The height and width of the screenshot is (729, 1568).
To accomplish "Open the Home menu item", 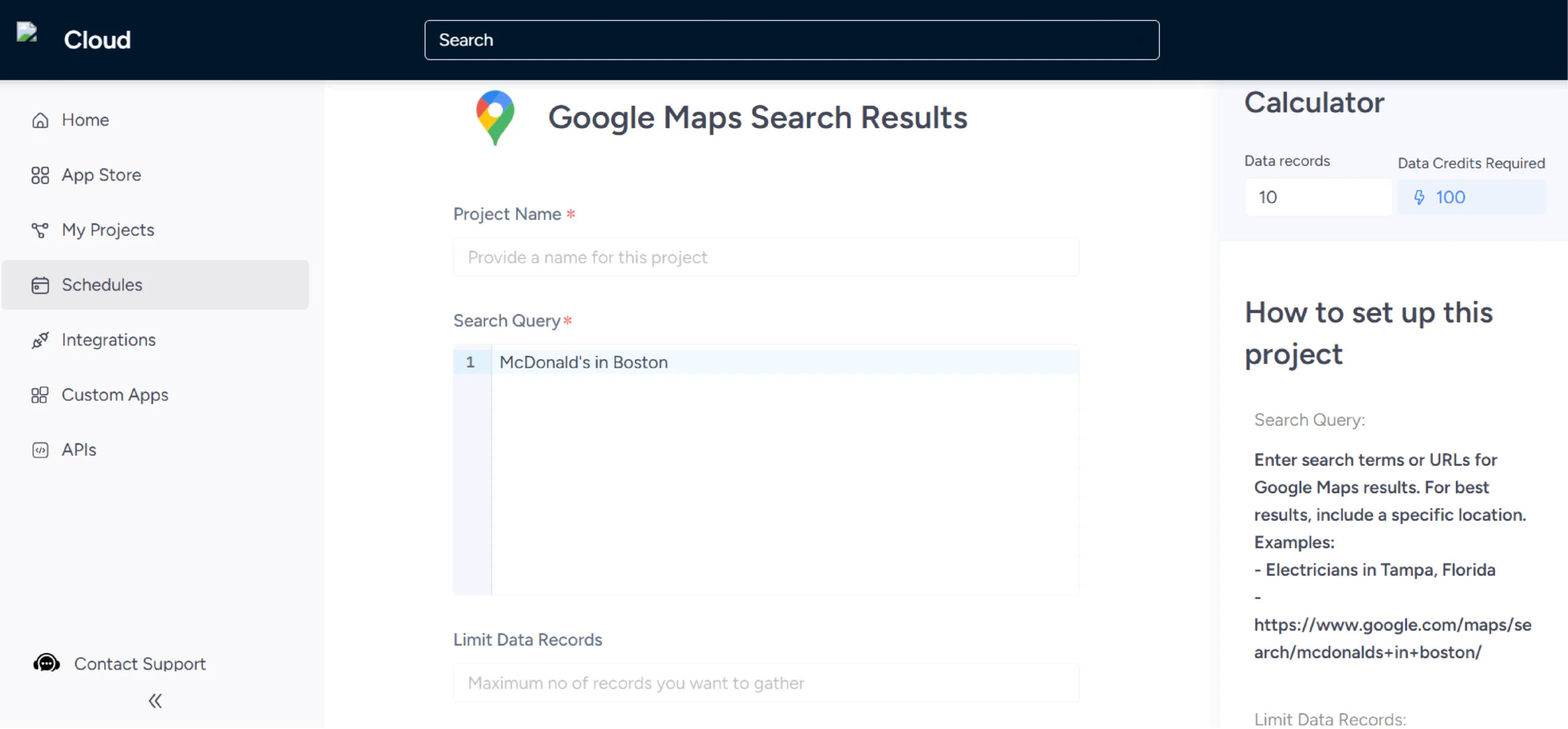I will coord(155,120).
